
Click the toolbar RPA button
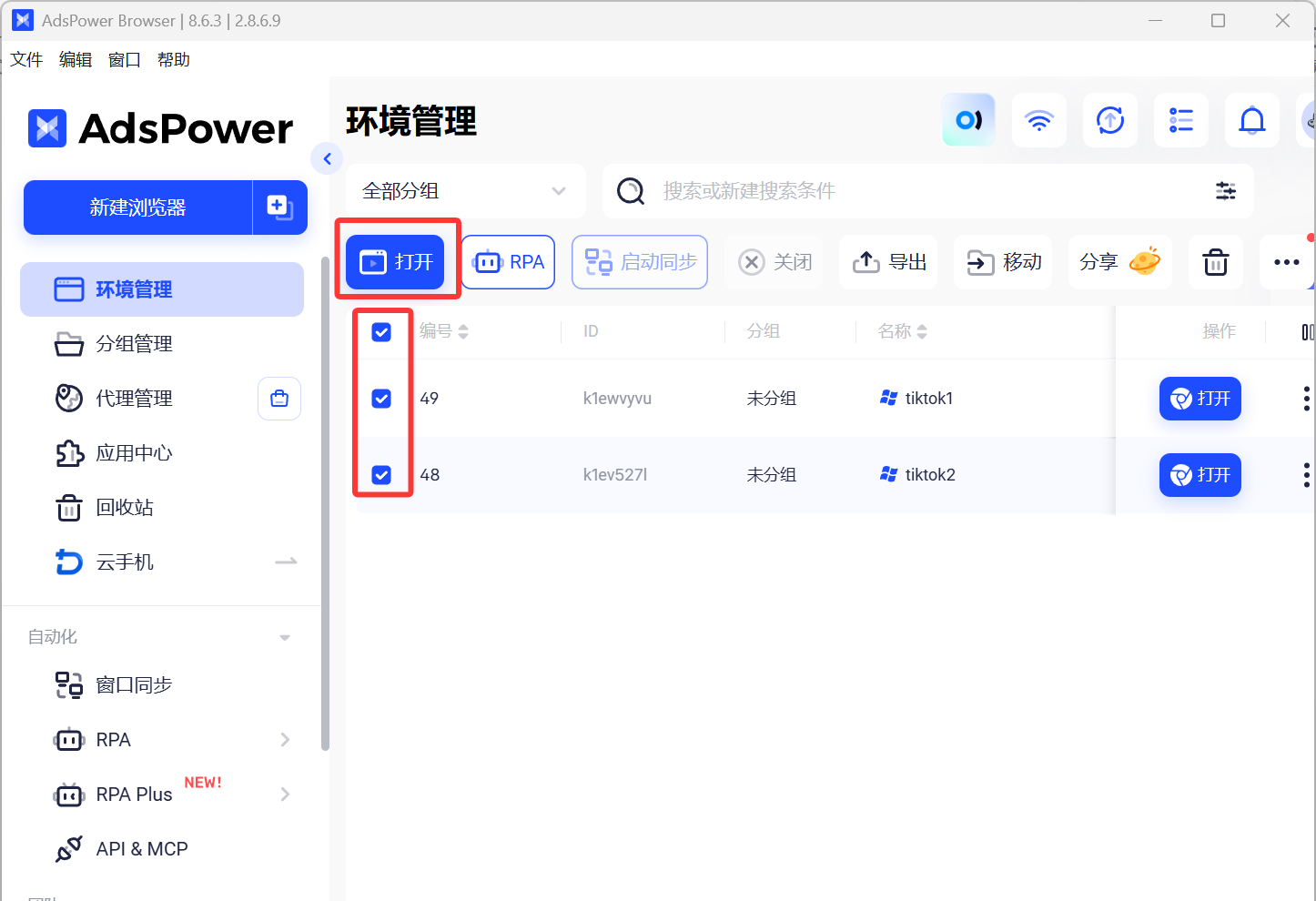point(508,262)
